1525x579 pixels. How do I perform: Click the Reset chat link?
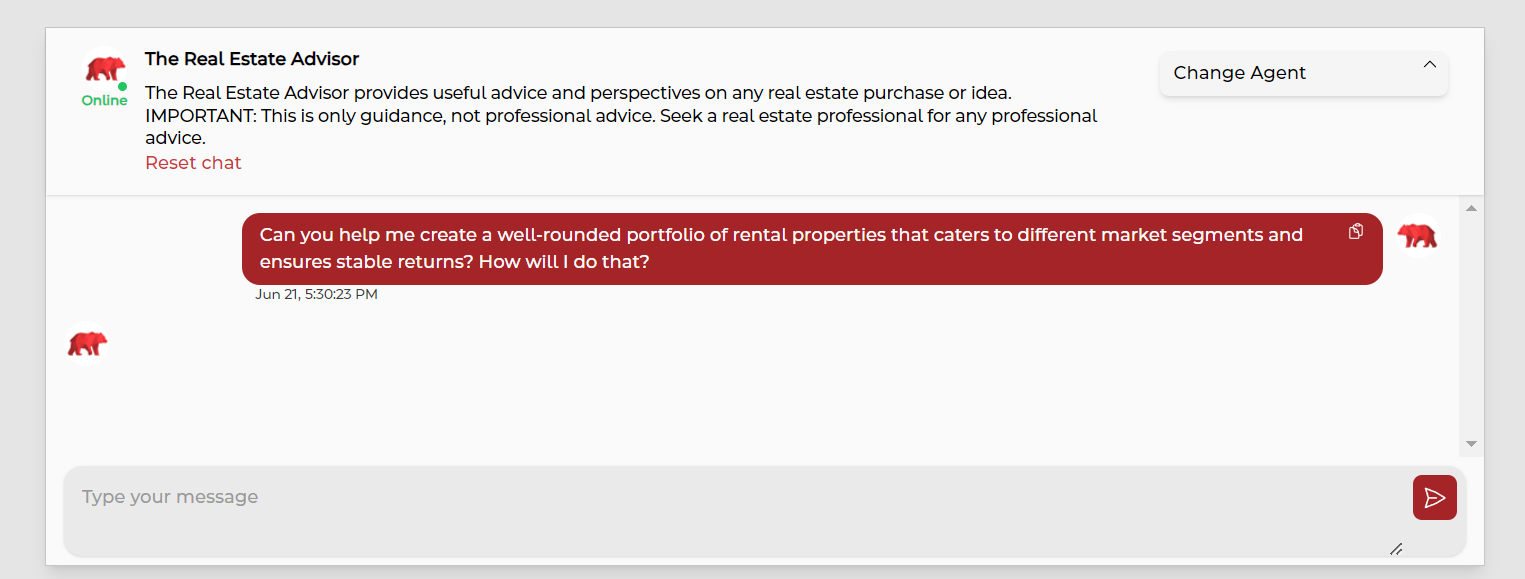[x=193, y=163]
